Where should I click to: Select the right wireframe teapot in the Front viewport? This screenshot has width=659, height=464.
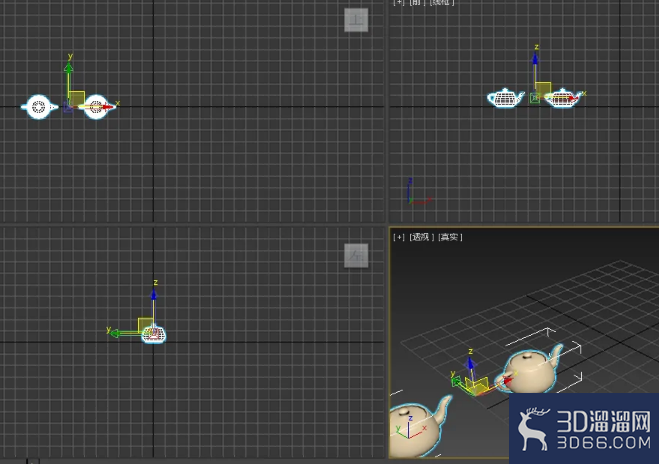(563, 98)
